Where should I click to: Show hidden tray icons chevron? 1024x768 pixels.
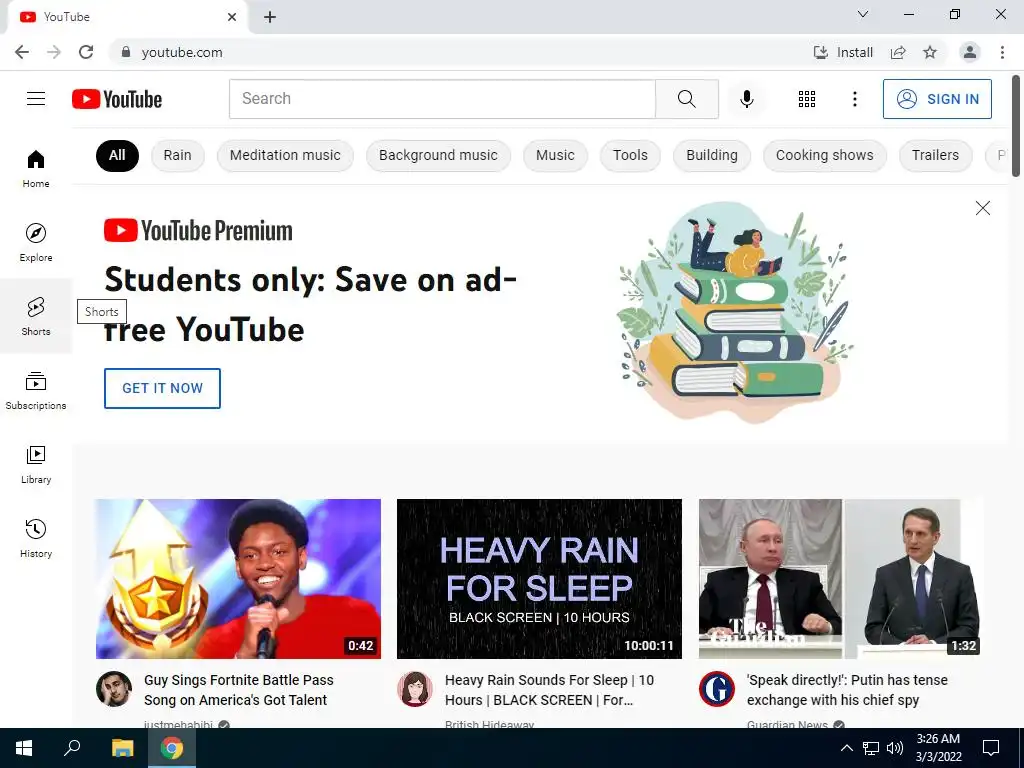click(846, 748)
